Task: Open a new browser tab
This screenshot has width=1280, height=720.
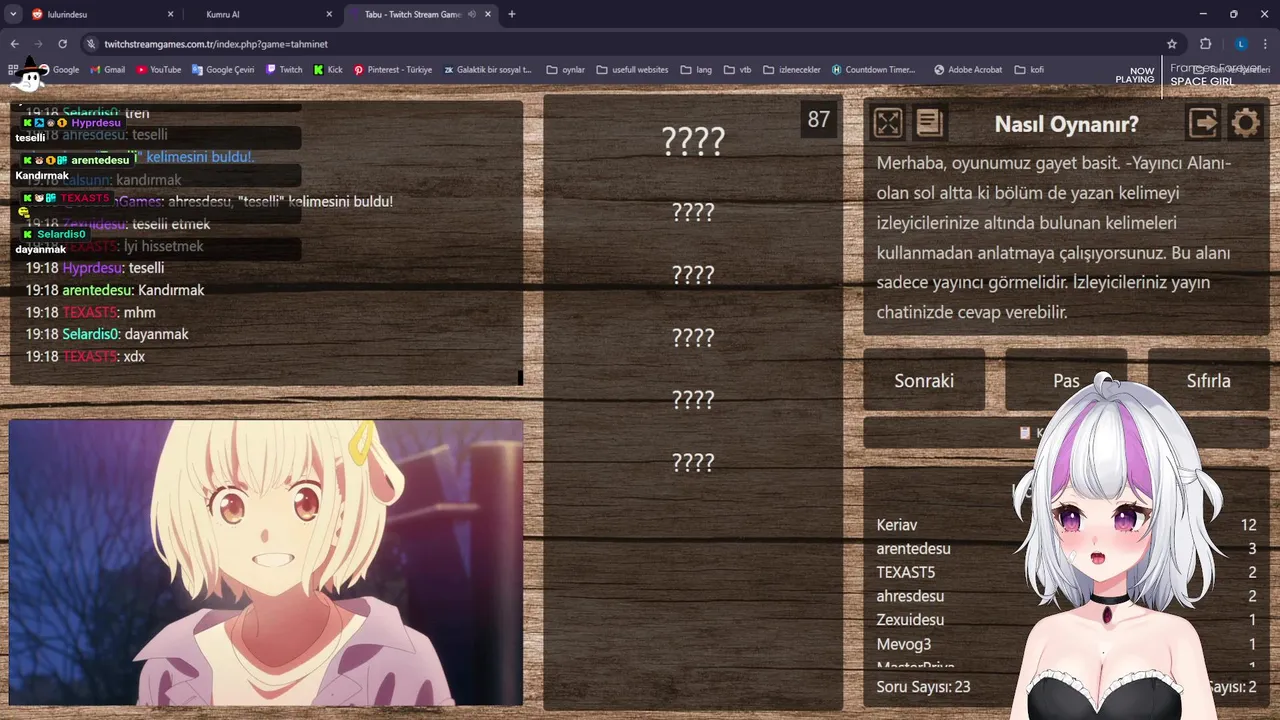Action: [512, 14]
